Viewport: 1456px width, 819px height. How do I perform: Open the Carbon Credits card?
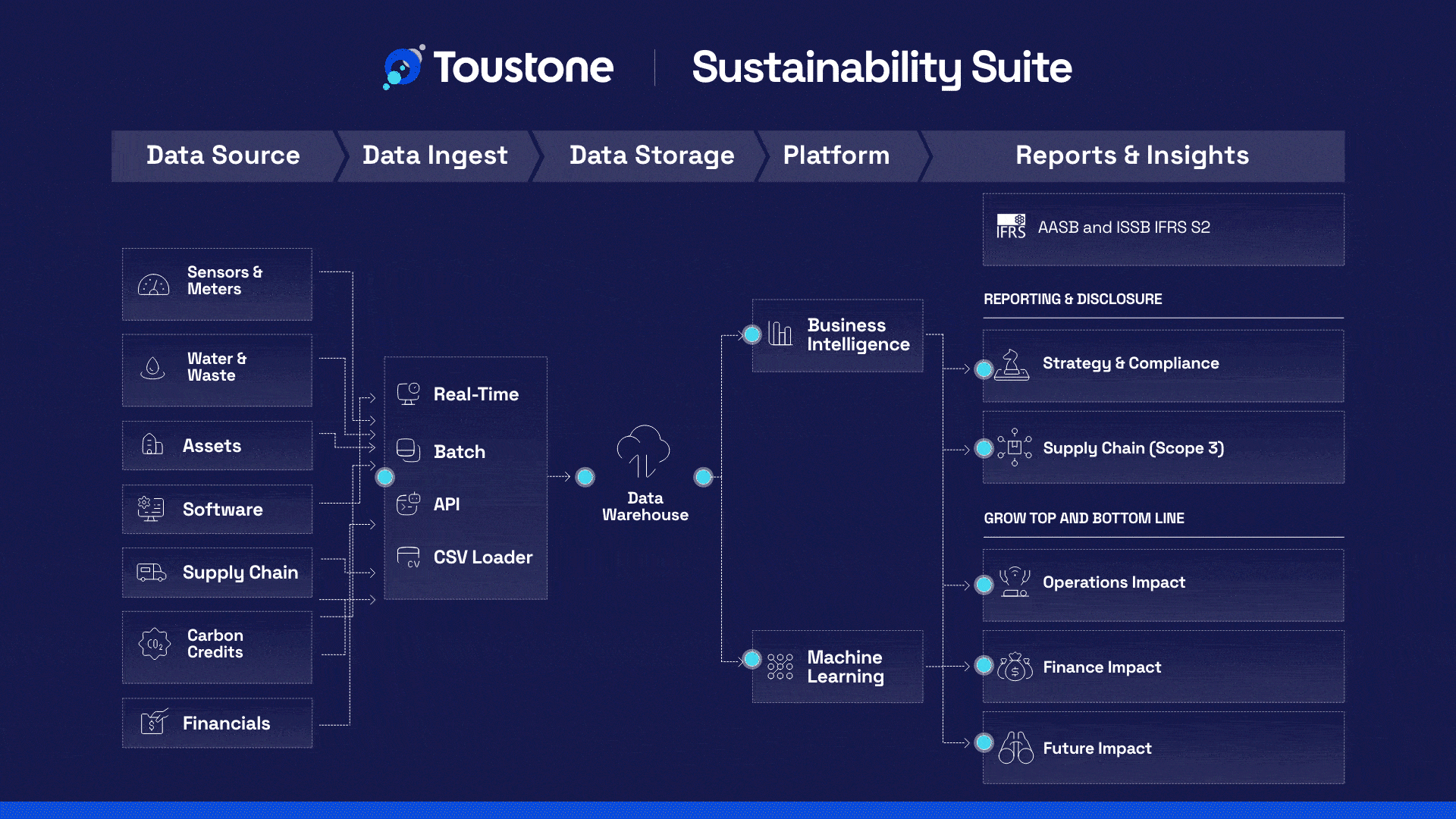pos(217,648)
